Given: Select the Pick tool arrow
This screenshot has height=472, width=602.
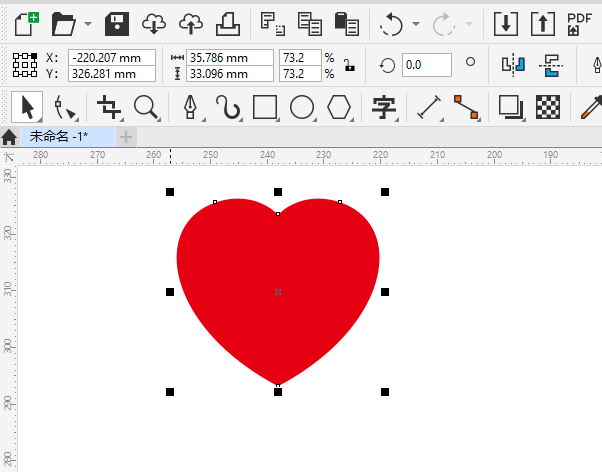Looking at the screenshot, I should click(x=29, y=106).
